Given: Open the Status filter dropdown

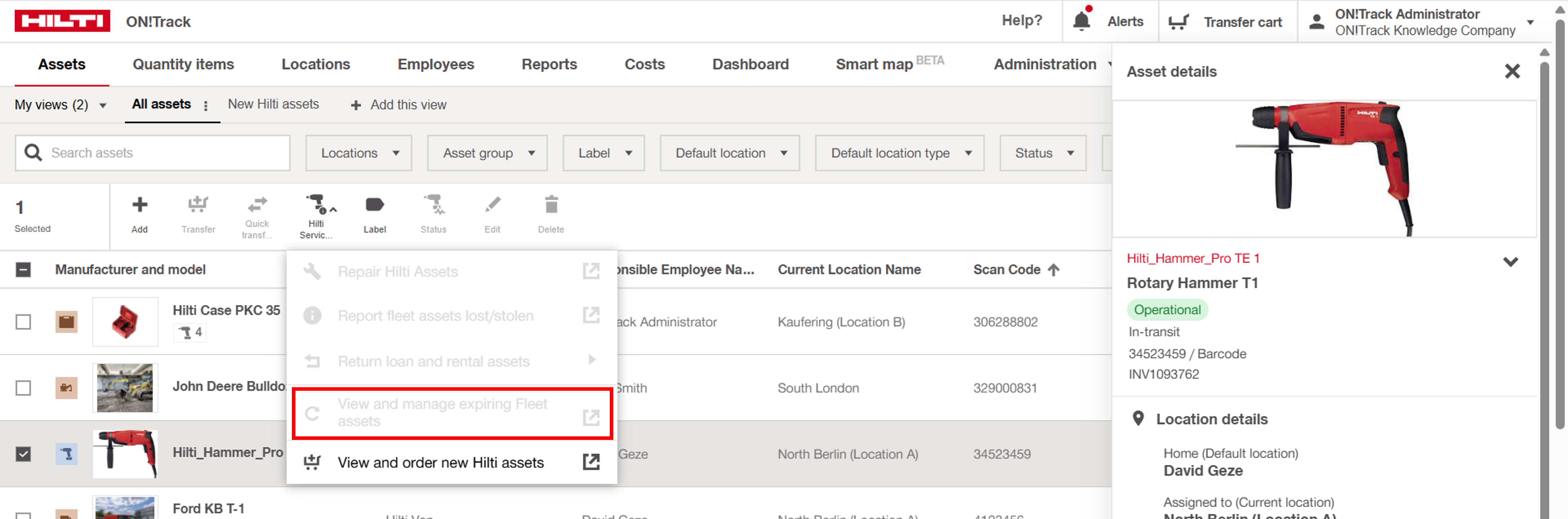Looking at the screenshot, I should (x=1043, y=153).
